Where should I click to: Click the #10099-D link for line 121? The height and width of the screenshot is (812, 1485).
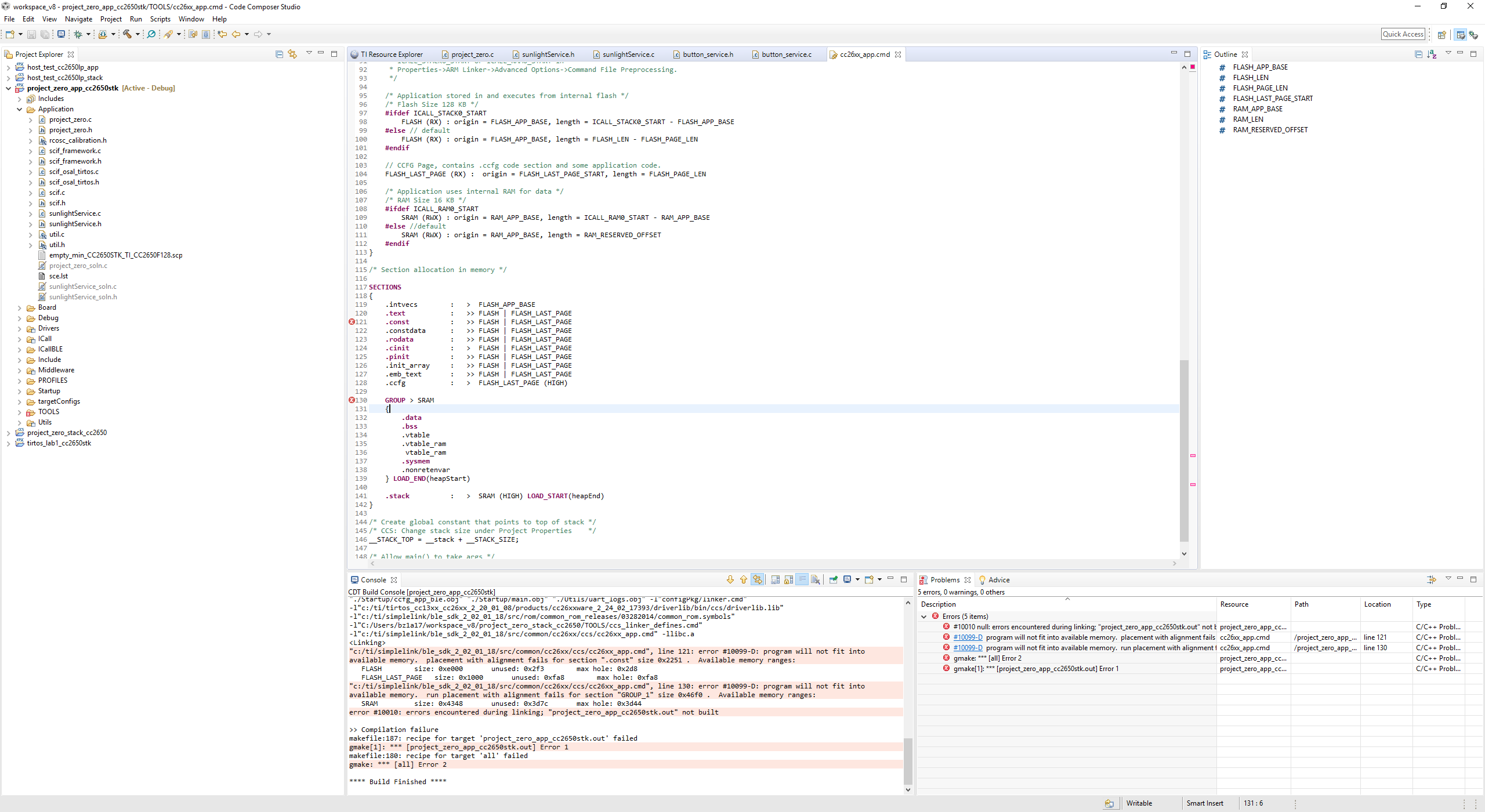[968, 637]
